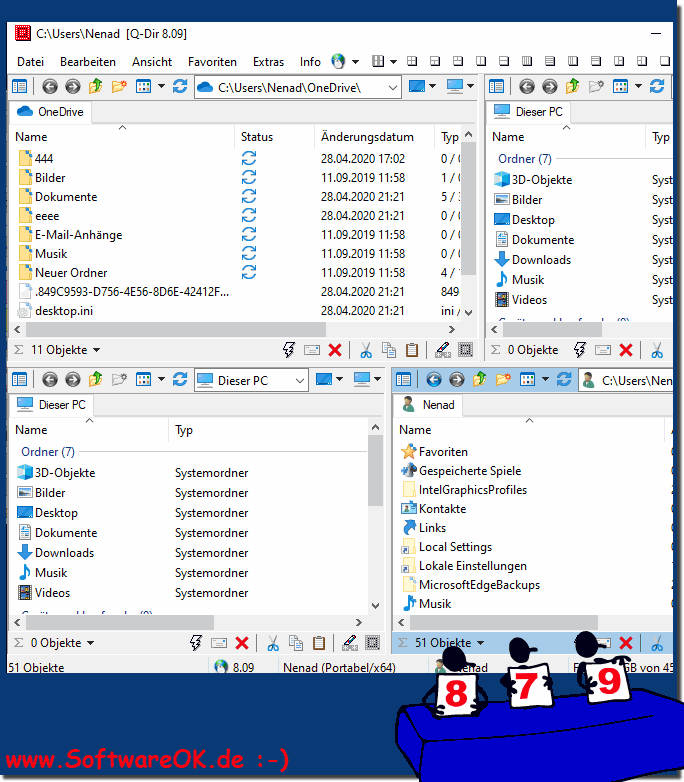Open Dieser PC address dropdown in bottom-left pane
This screenshot has width=684, height=782.
pos(299,381)
